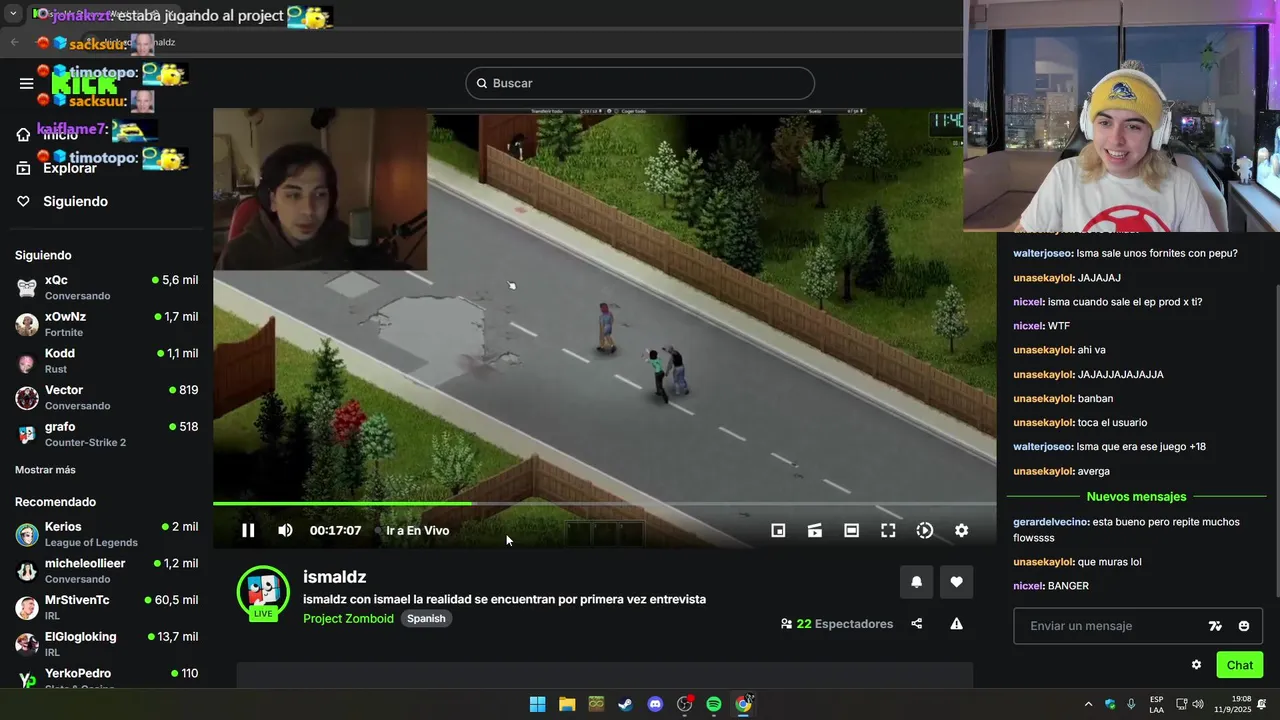Click the cast/clip icon in player controls
This screenshot has height=720, width=1280.
pos(815,531)
